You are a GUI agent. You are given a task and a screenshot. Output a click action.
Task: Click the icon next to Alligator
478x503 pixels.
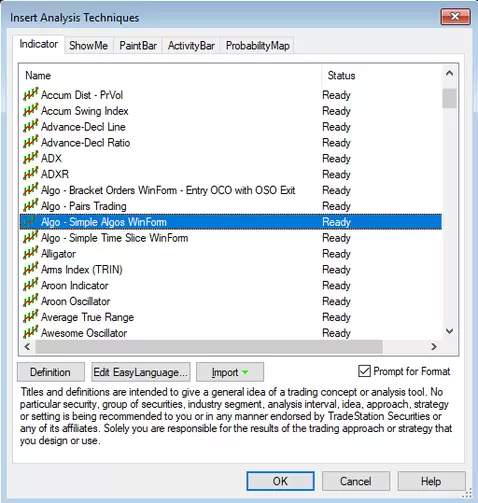[30, 253]
